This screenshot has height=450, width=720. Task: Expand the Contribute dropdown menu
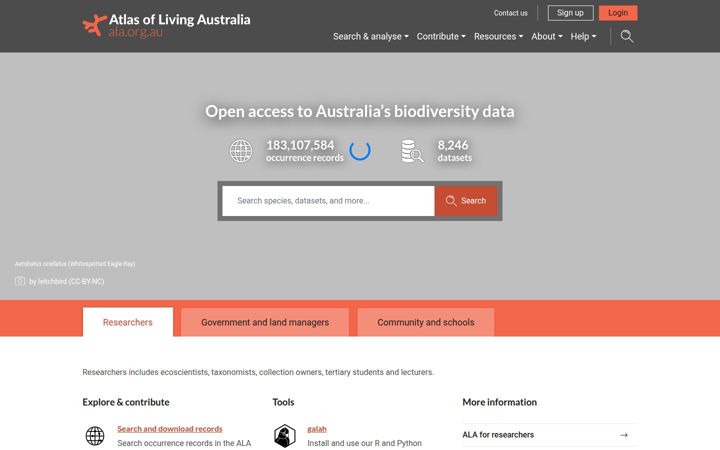441,36
